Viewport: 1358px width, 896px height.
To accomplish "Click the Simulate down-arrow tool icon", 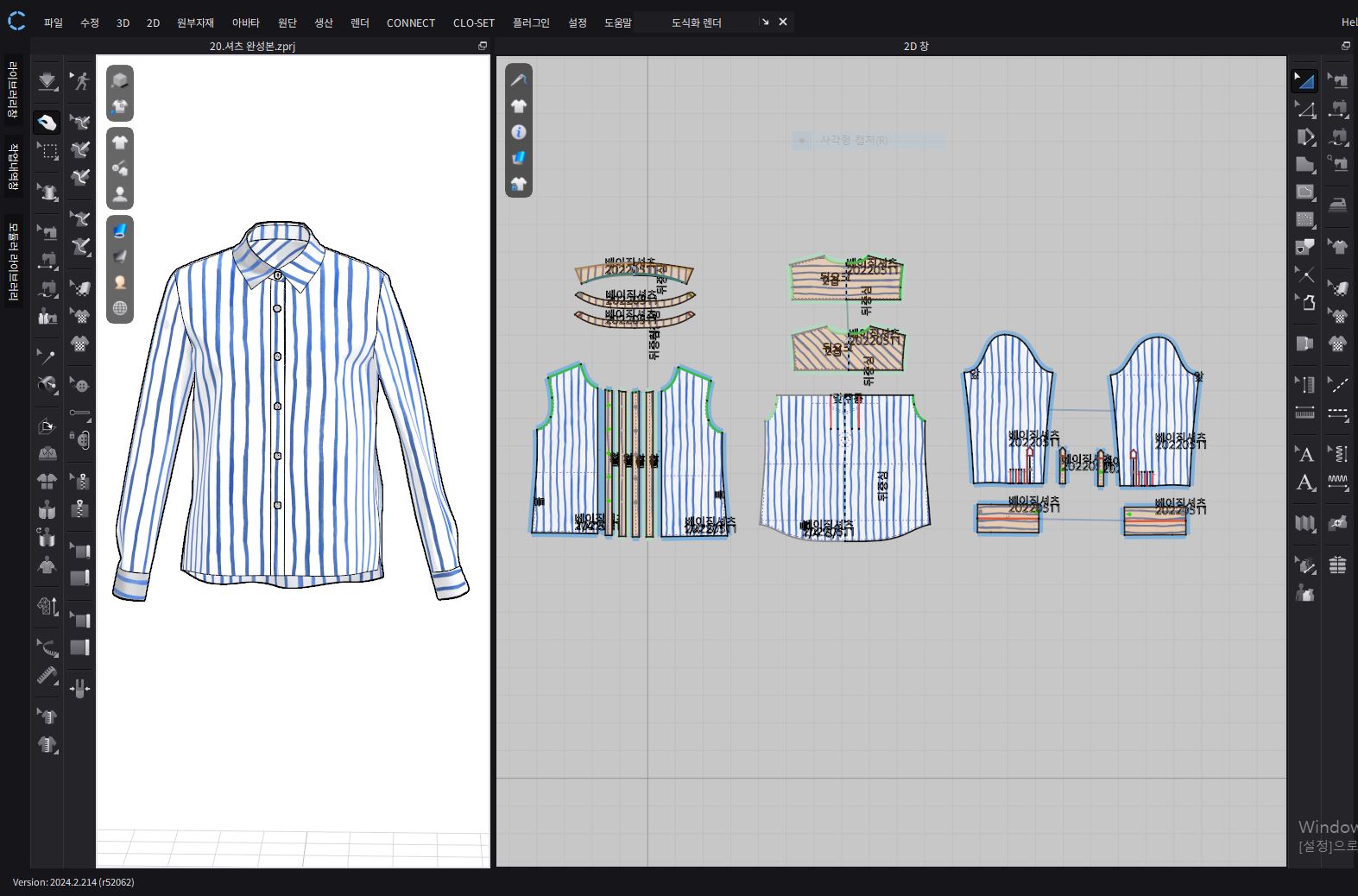I will tap(47, 81).
